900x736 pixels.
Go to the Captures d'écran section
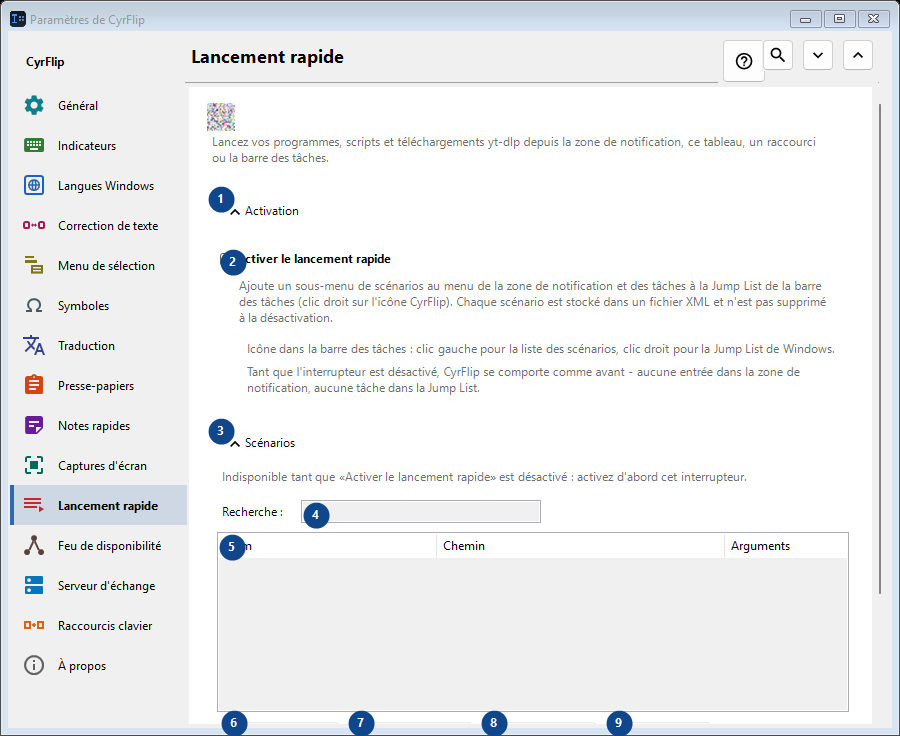pos(98,466)
